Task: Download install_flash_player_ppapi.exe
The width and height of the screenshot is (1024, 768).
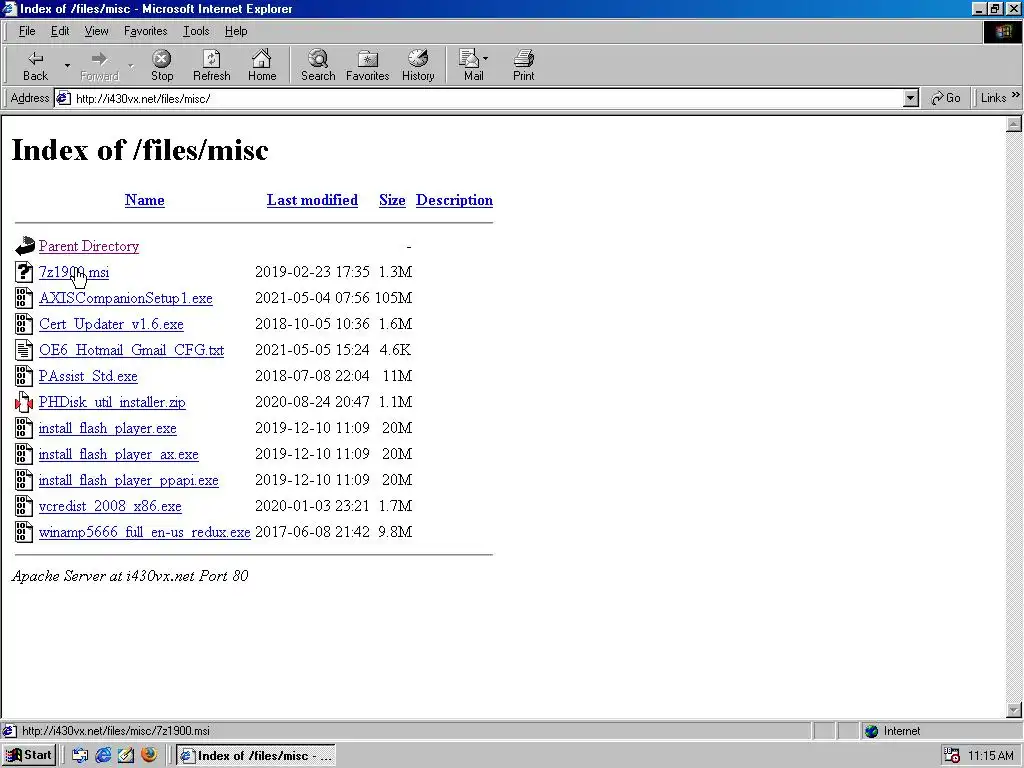Action: [129, 480]
